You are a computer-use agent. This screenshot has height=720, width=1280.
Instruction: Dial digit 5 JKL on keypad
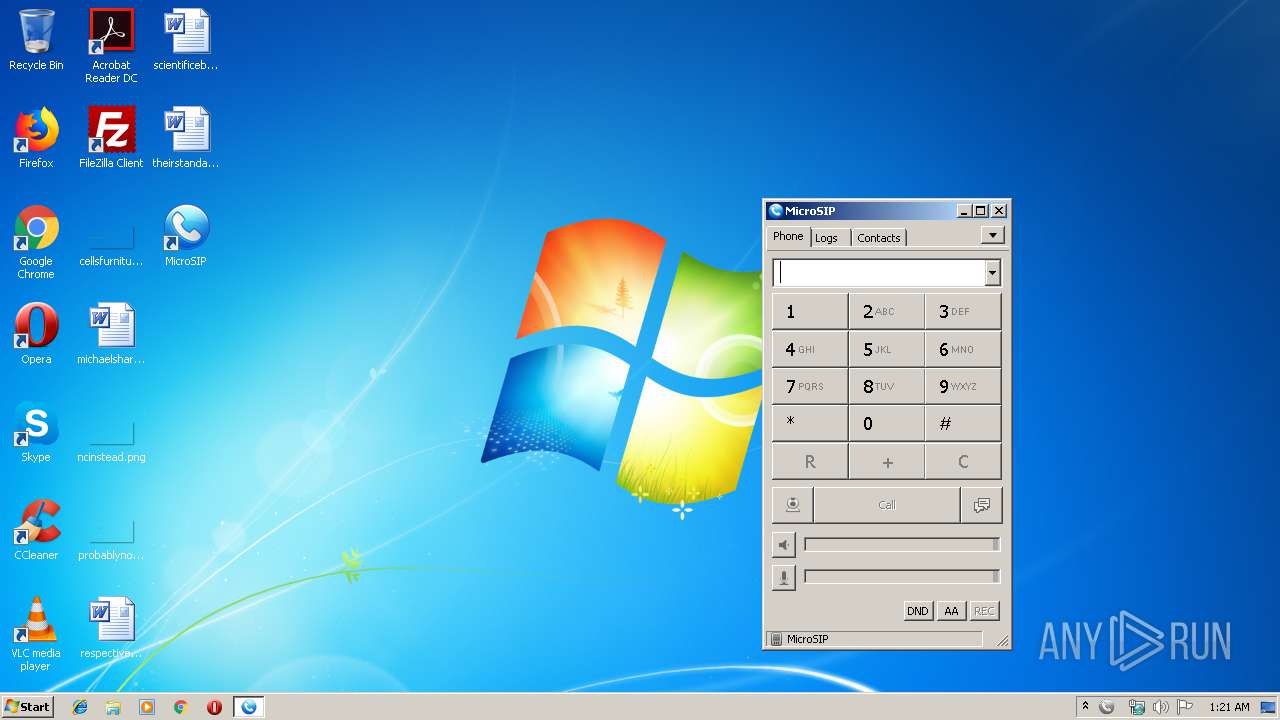[886, 349]
